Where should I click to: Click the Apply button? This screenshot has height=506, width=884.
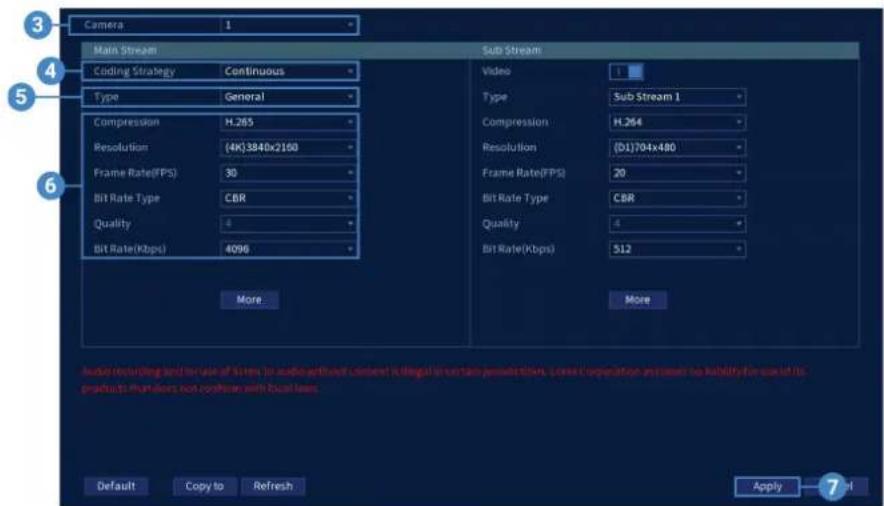pyautogui.click(x=767, y=486)
